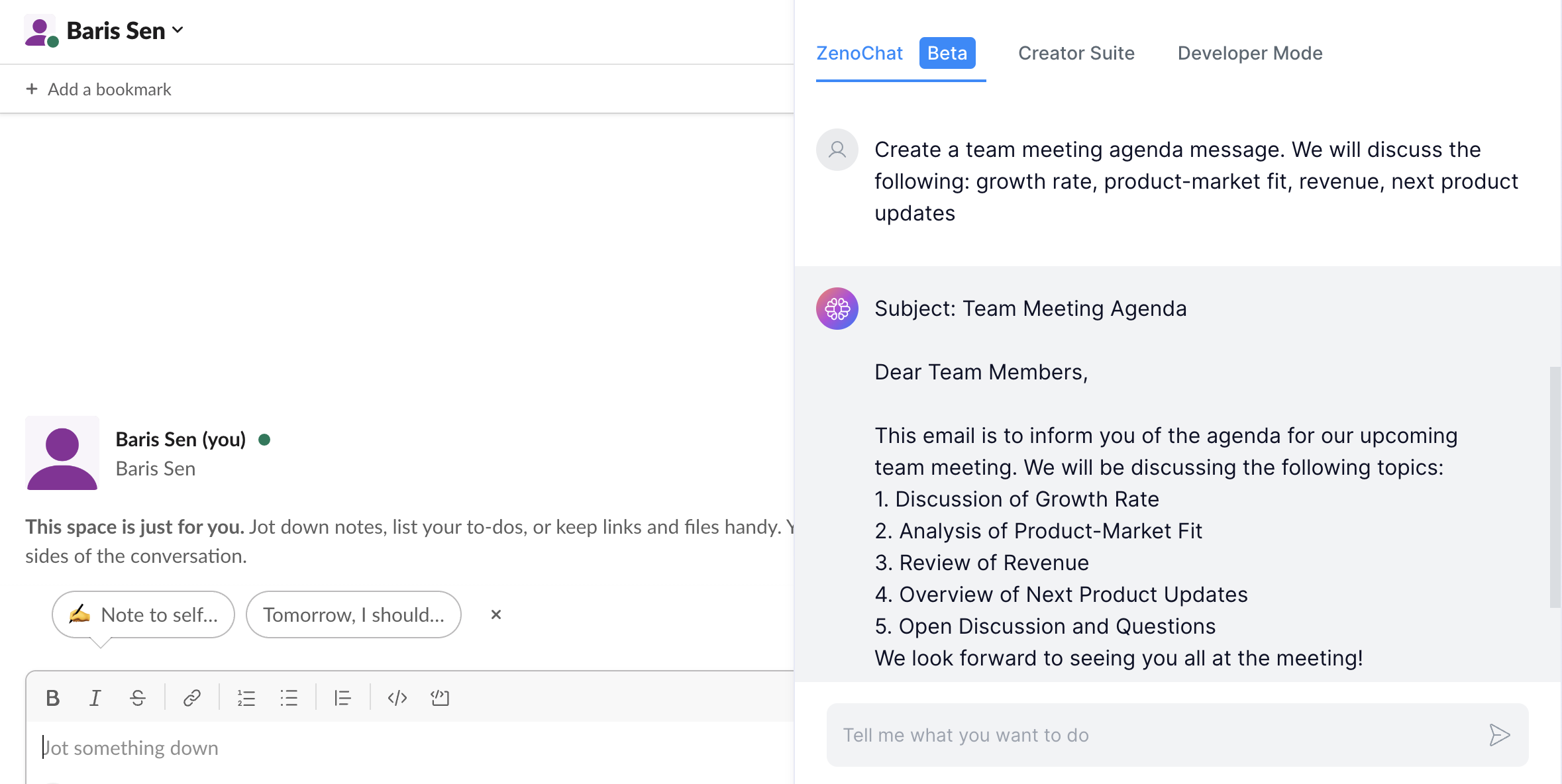Toggle bold formatting in message toolbar
Screen dimensions: 1562x784
(53, 698)
